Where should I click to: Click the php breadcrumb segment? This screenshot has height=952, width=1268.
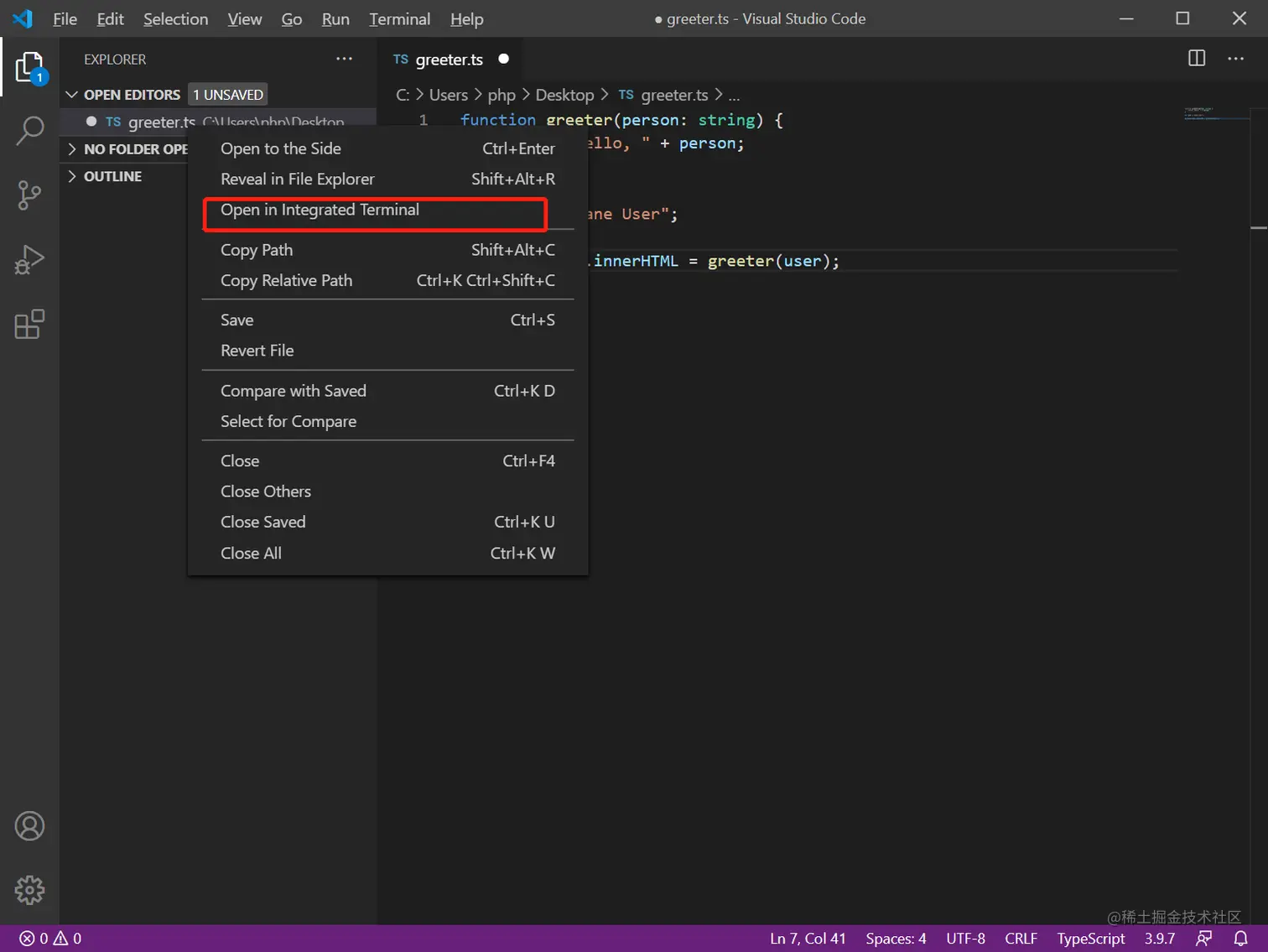501,95
